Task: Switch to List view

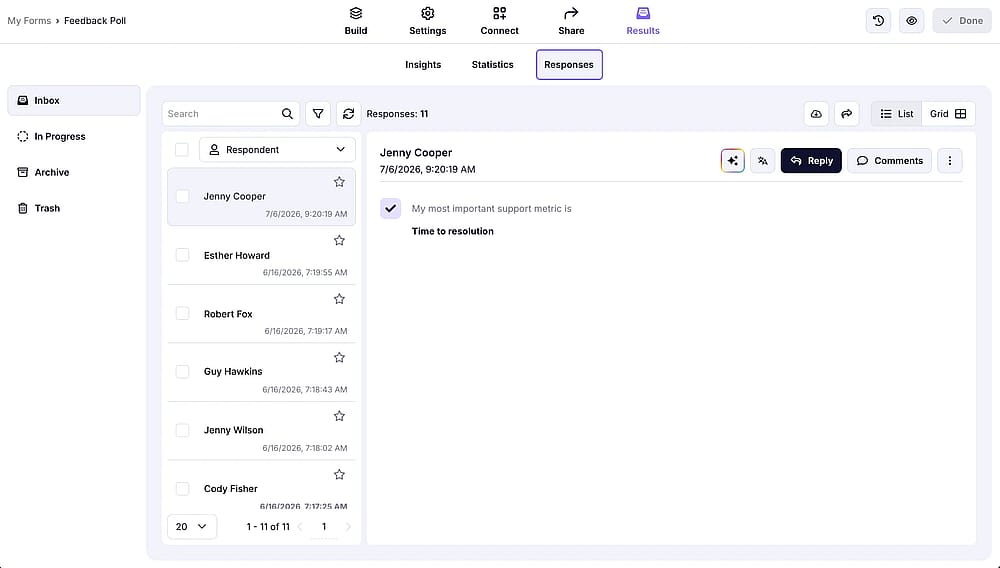Action: click(896, 113)
